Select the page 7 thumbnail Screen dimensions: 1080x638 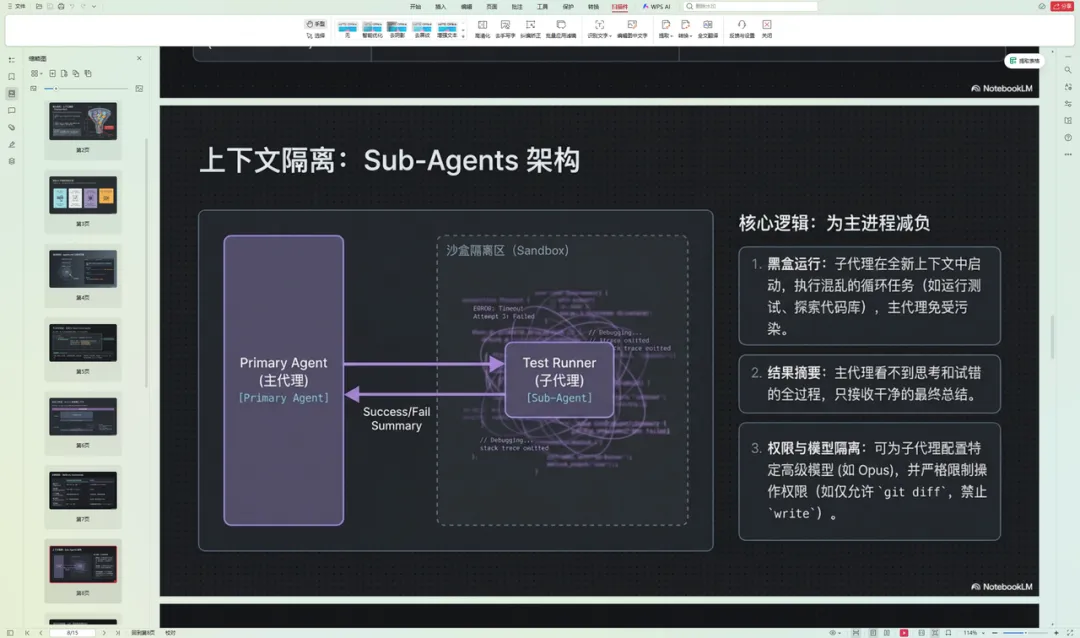pos(83,491)
